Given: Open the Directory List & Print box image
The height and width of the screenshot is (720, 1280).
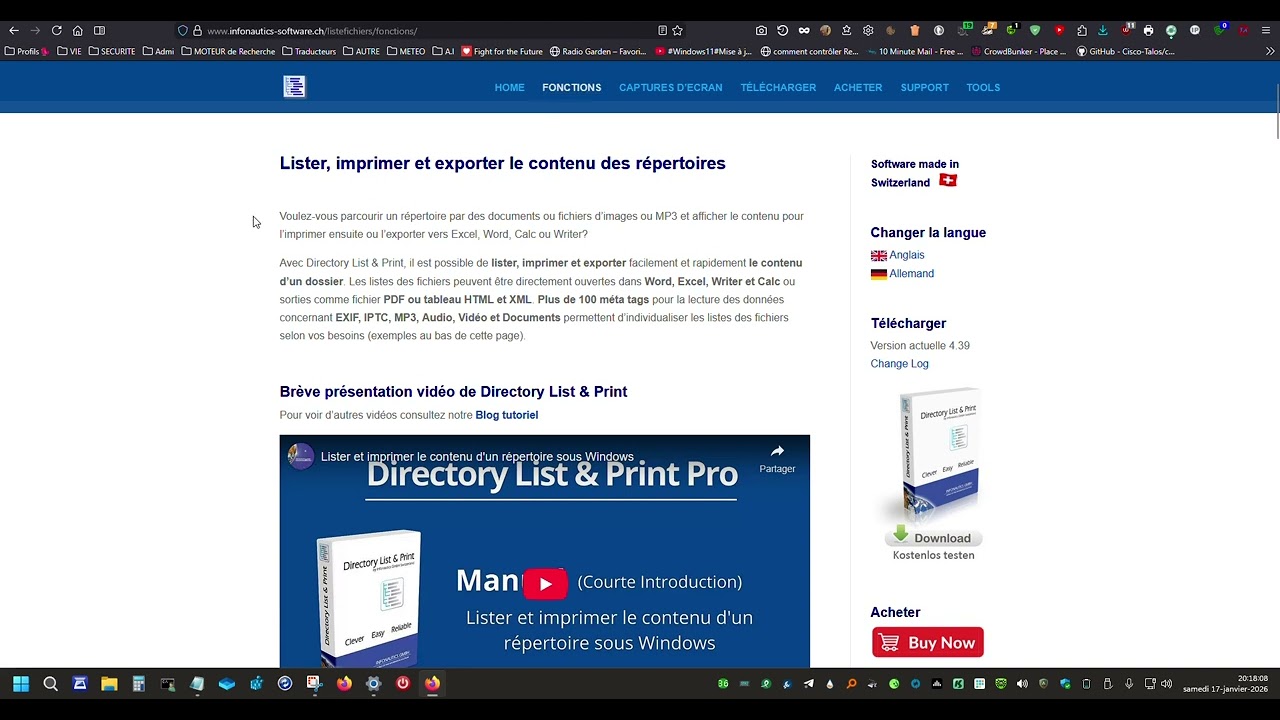Looking at the screenshot, I should [x=938, y=455].
